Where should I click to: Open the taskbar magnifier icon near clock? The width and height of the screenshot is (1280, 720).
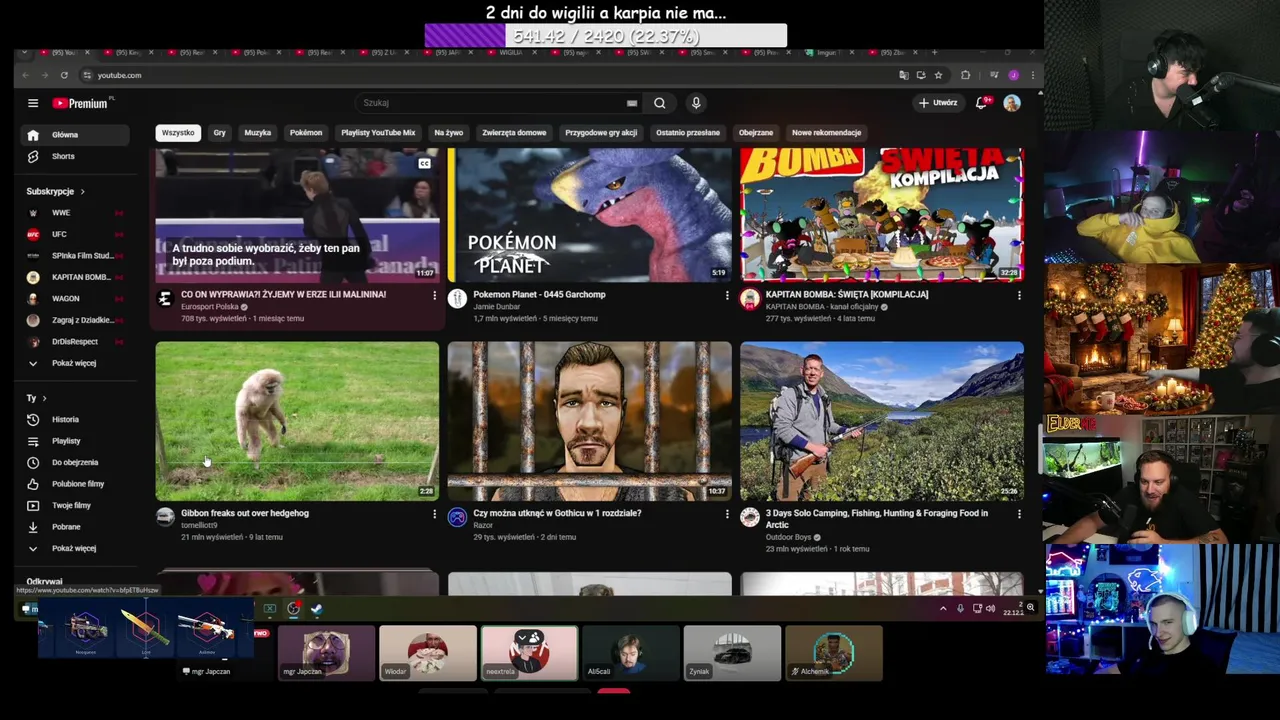[1030, 607]
